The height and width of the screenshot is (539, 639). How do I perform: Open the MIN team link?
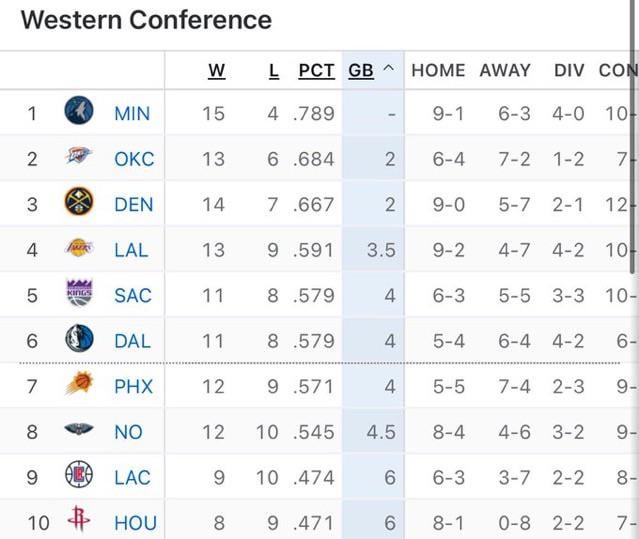[132, 113]
